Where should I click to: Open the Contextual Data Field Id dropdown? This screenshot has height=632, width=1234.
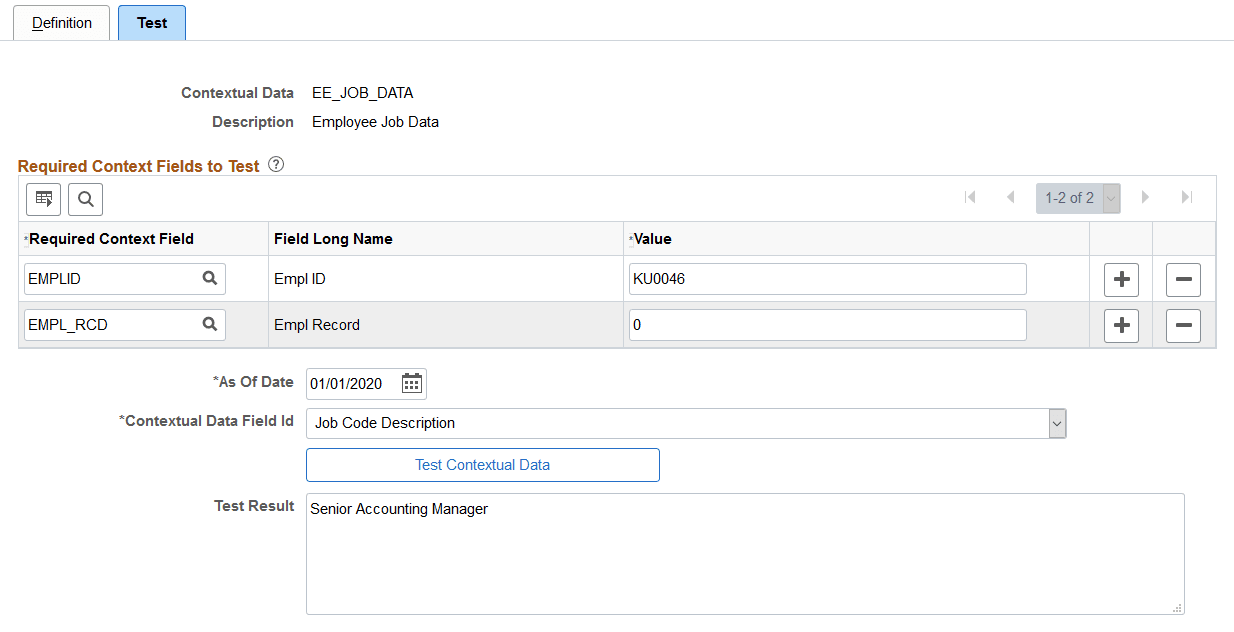coord(1056,423)
